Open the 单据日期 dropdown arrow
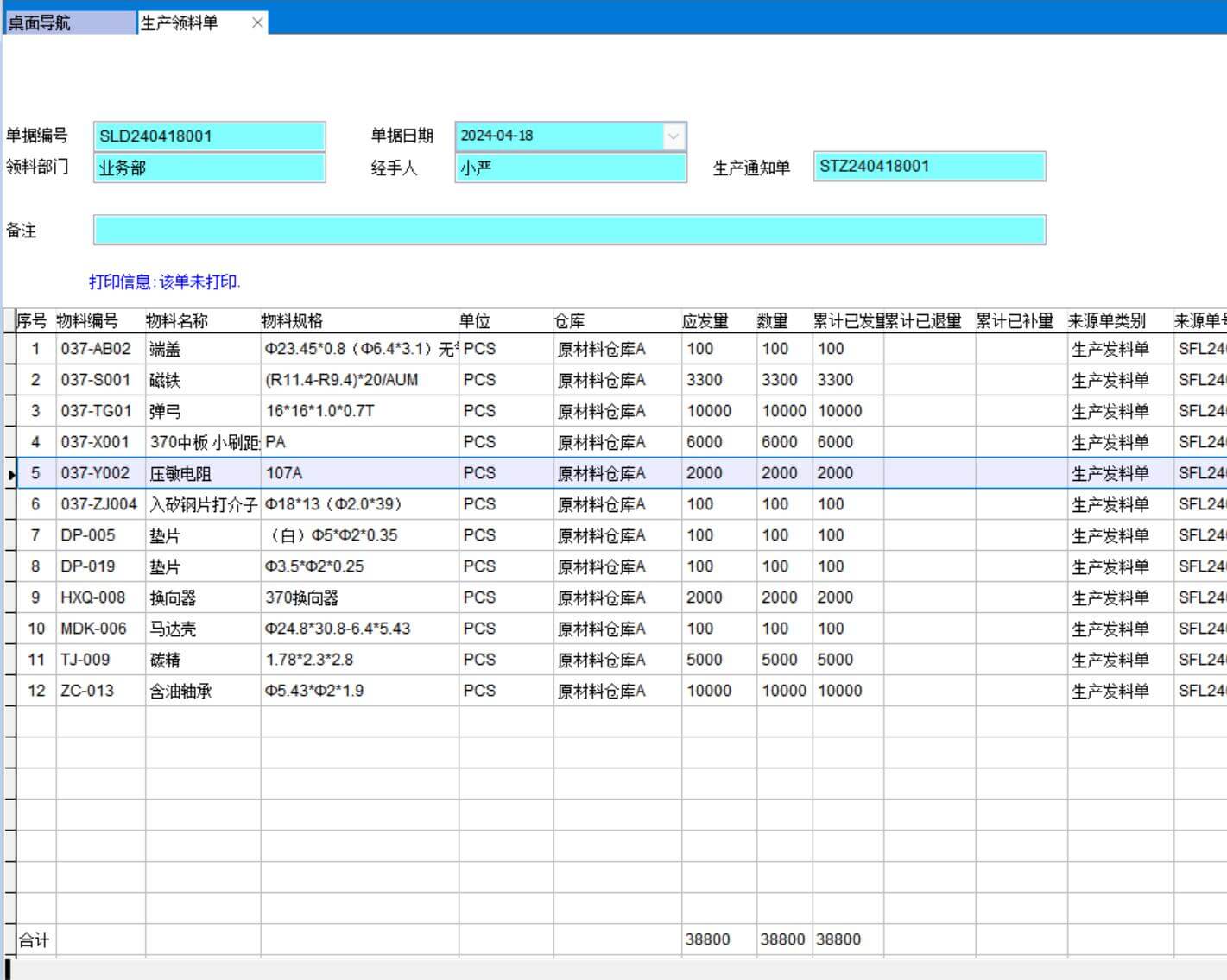The width and height of the screenshot is (1227, 980). [x=674, y=136]
